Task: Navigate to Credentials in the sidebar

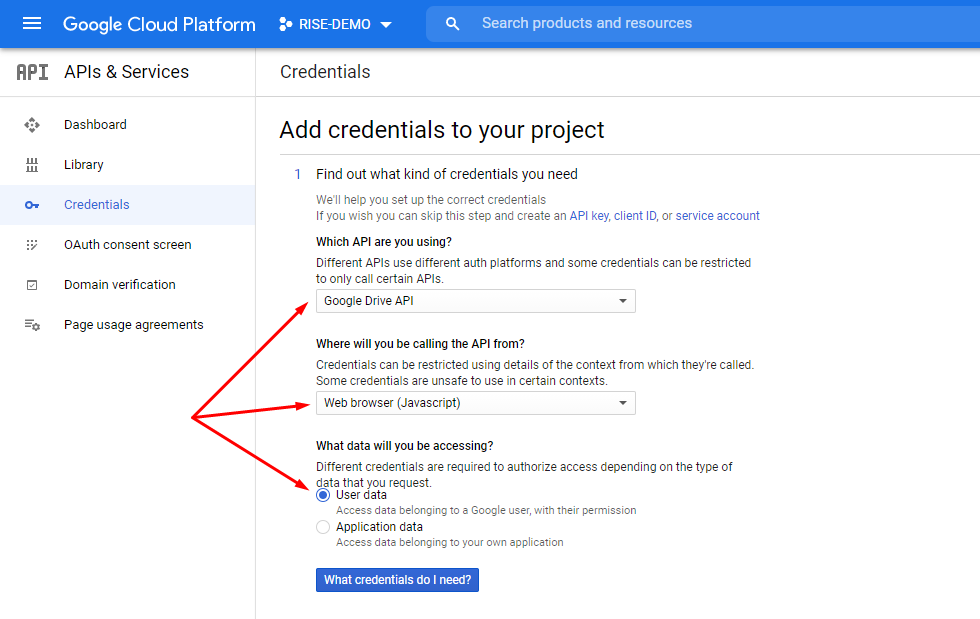Action: (x=96, y=204)
